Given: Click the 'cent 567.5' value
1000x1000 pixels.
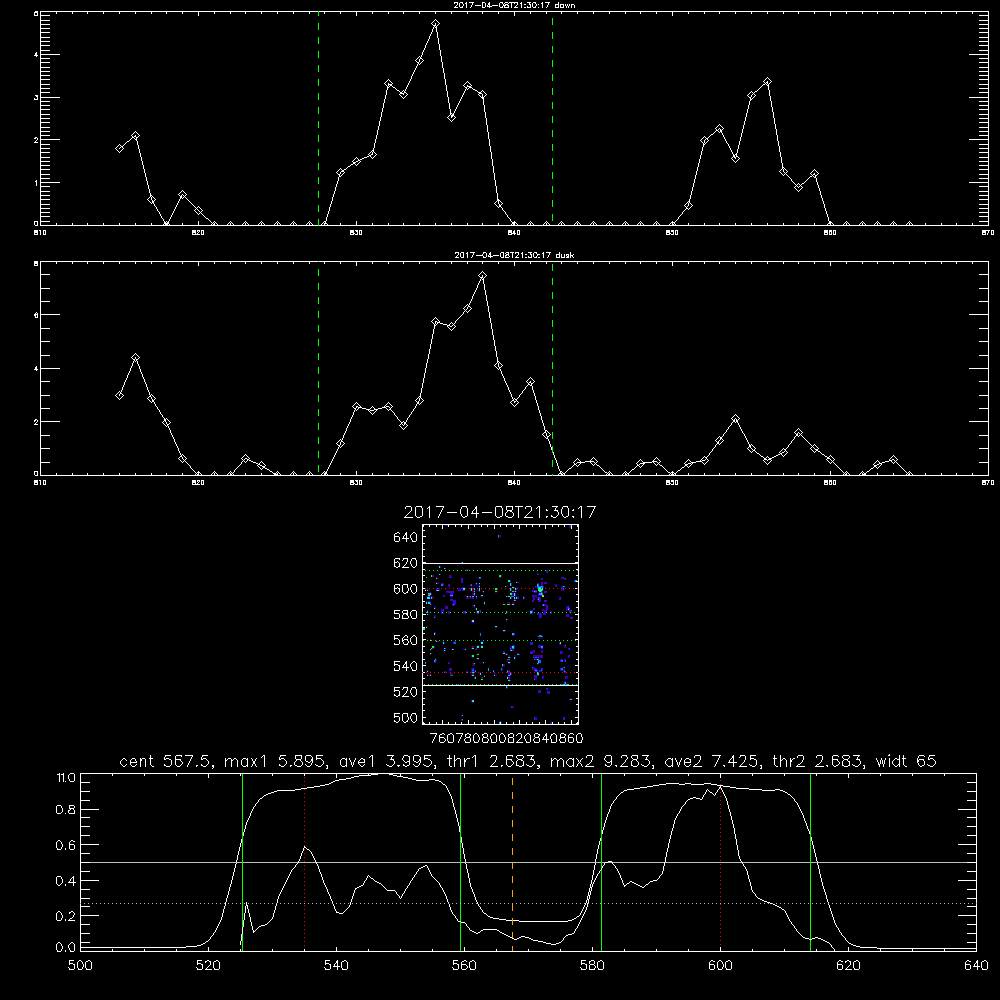Looking at the screenshot, I should [165, 761].
